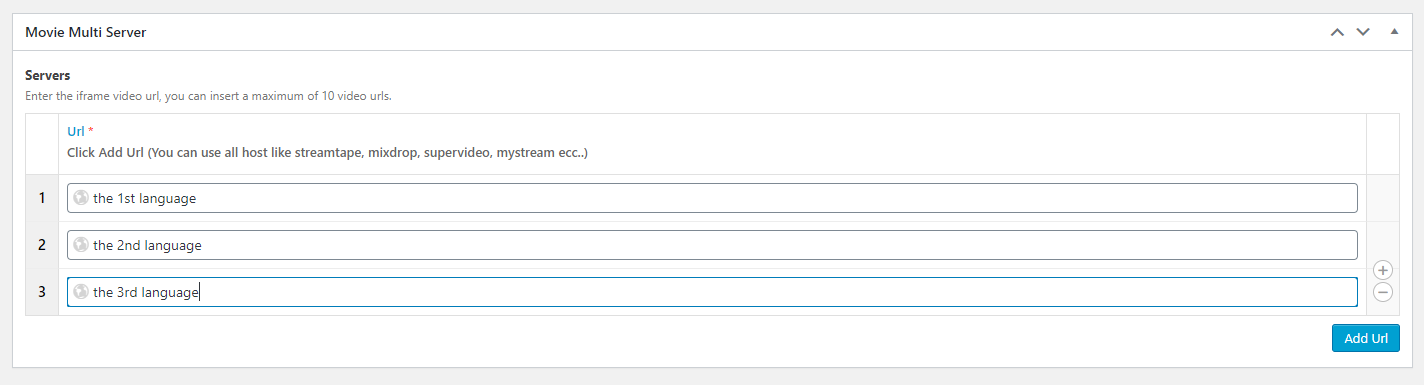Select row 1 order handle
Screen dimensions: 1424x385
(x=42, y=198)
